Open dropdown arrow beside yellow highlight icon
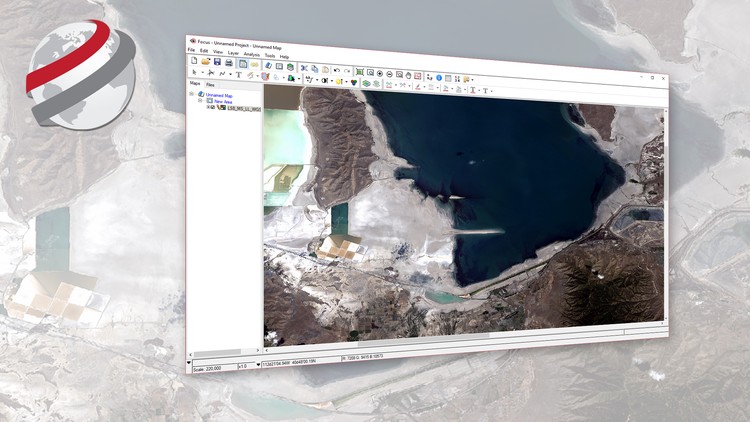The image size is (750, 422). pyautogui.click(x=346, y=82)
